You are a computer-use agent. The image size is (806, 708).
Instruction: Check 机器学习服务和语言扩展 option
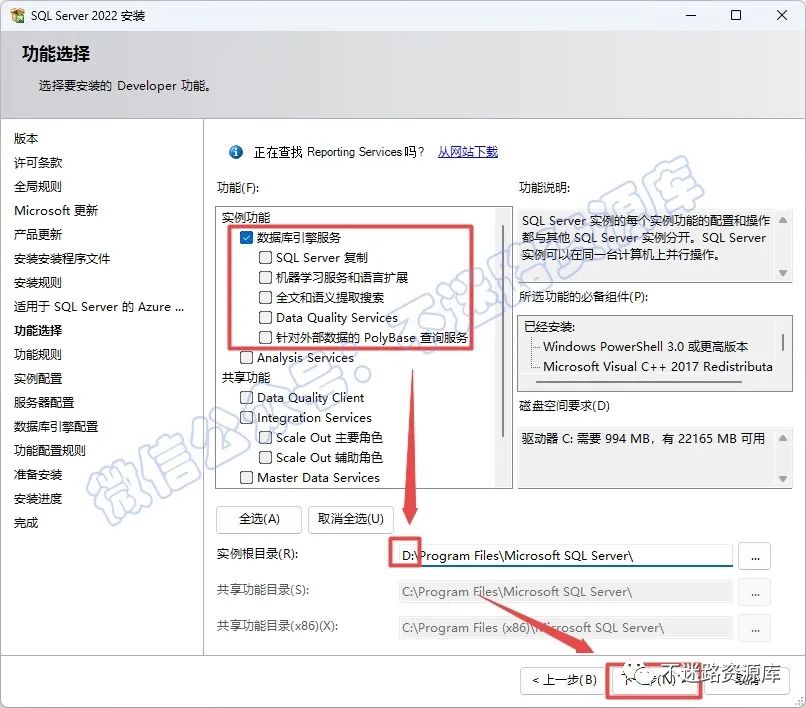pyautogui.click(x=265, y=278)
